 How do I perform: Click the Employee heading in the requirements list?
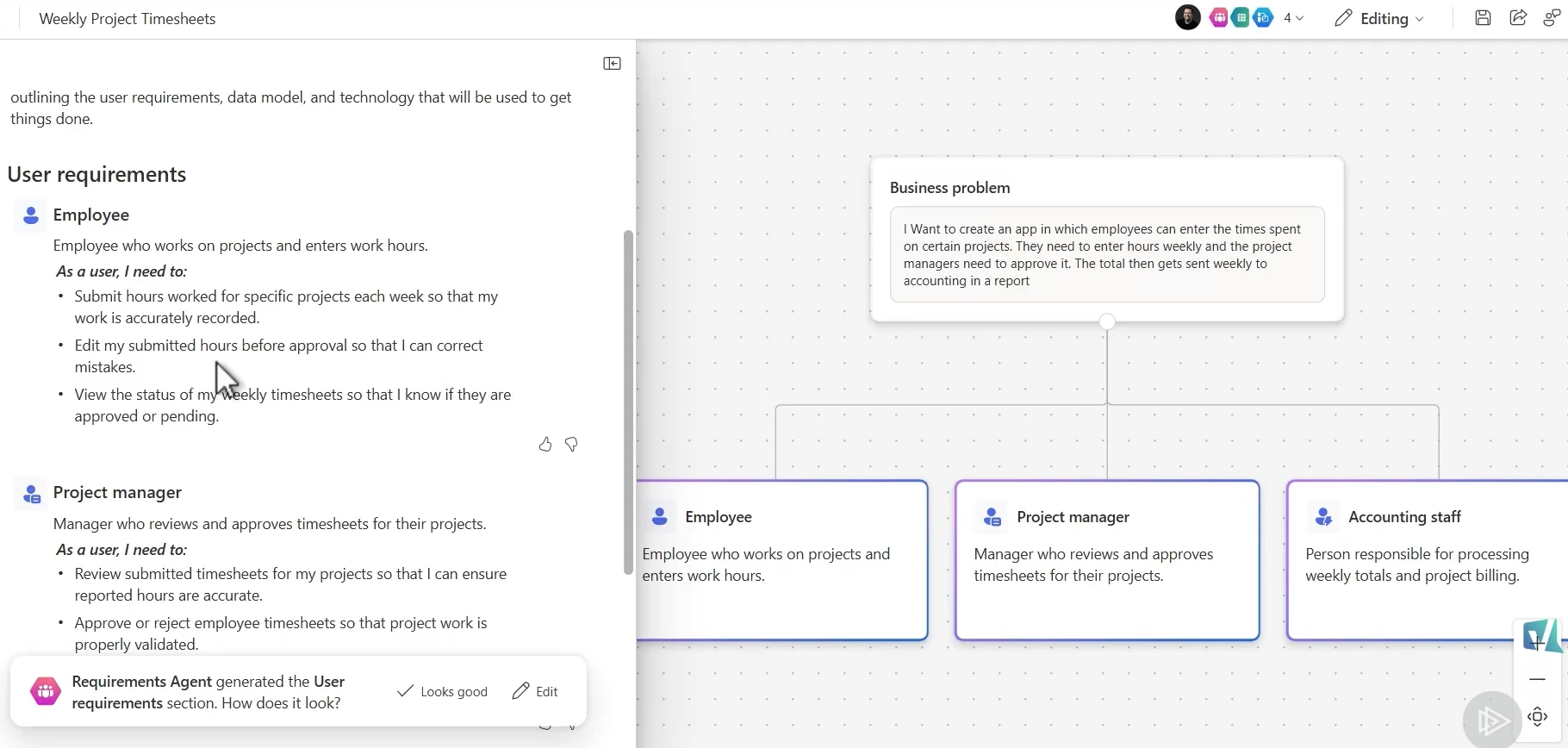pyautogui.click(x=91, y=215)
